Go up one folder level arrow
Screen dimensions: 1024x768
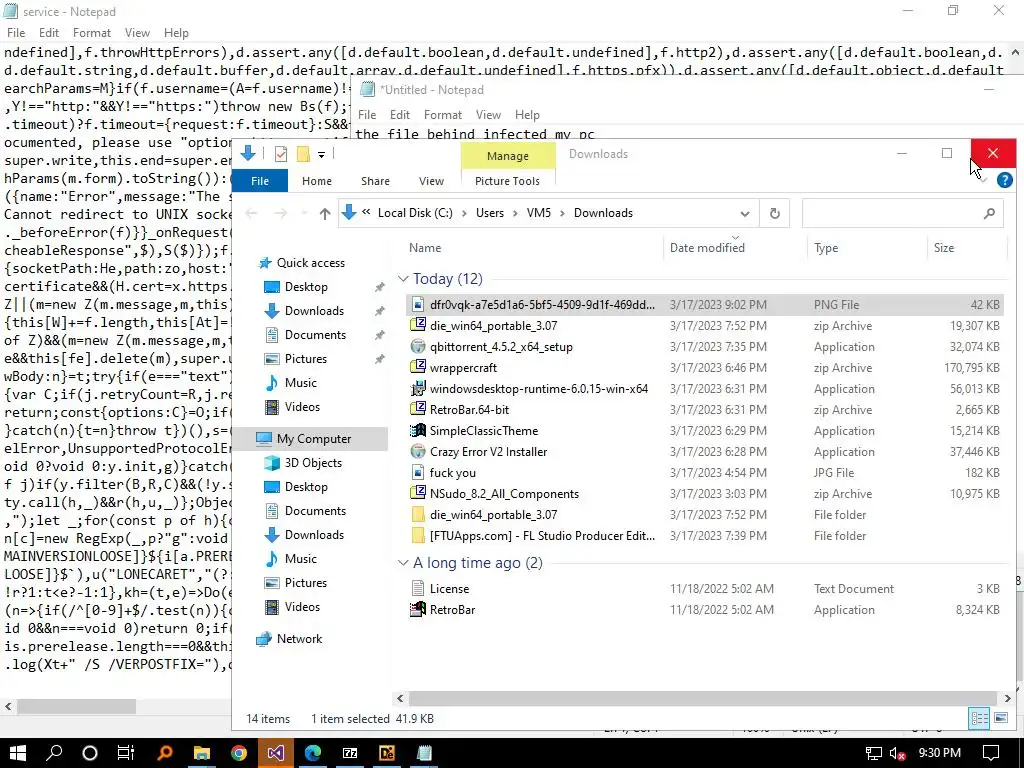click(x=325, y=214)
